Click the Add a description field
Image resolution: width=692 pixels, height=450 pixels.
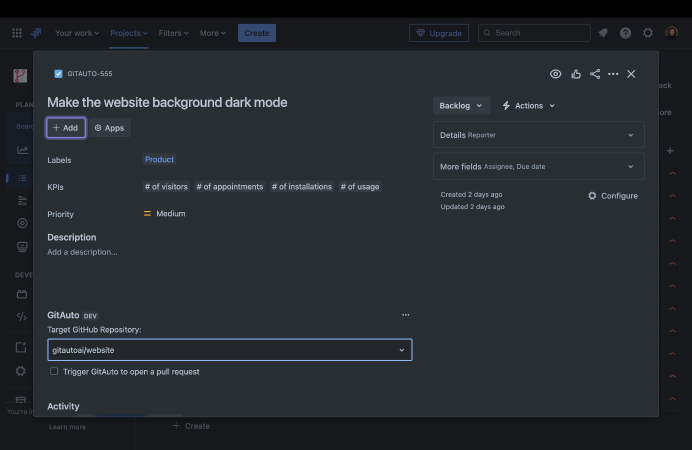(x=82, y=252)
